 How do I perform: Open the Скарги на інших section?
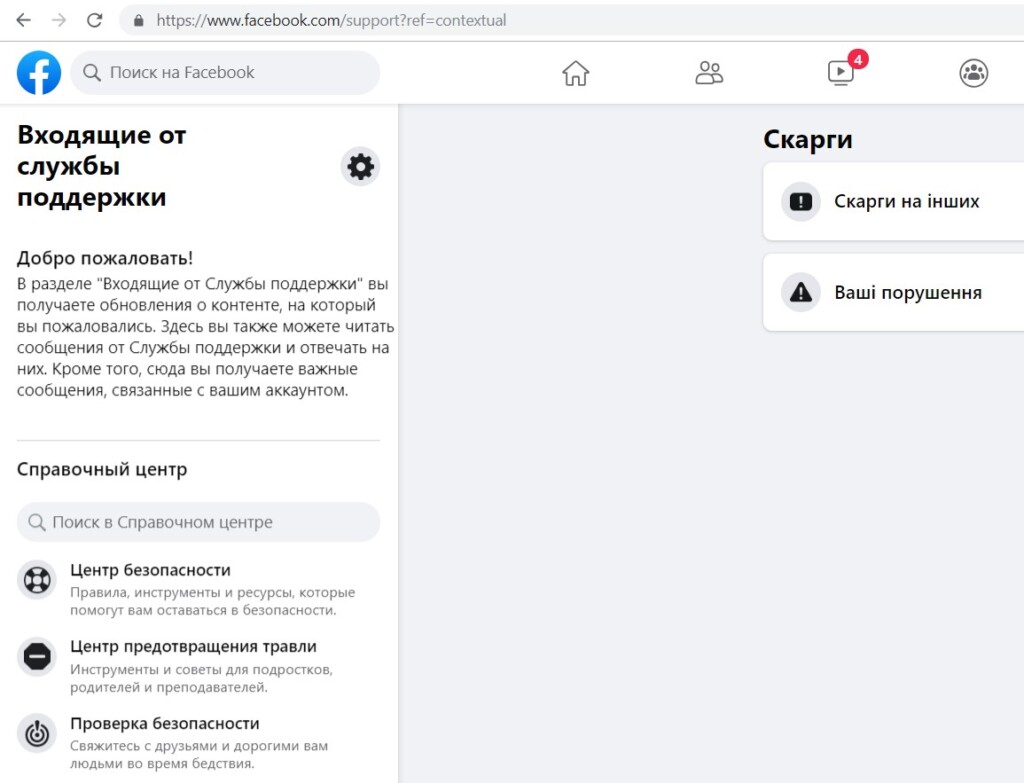coord(906,202)
